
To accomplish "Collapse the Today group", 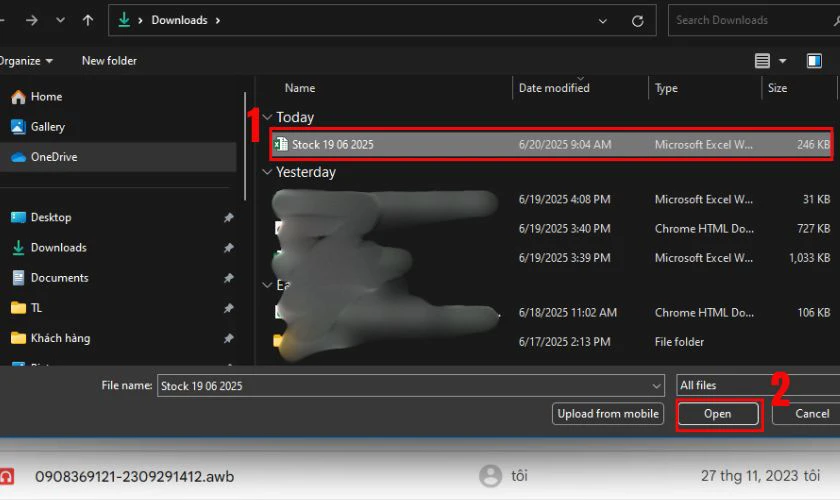I will [266, 118].
